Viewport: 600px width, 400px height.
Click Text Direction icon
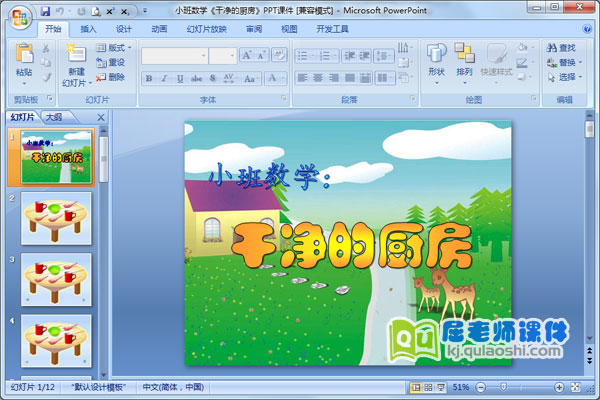(x=404, y=47)
